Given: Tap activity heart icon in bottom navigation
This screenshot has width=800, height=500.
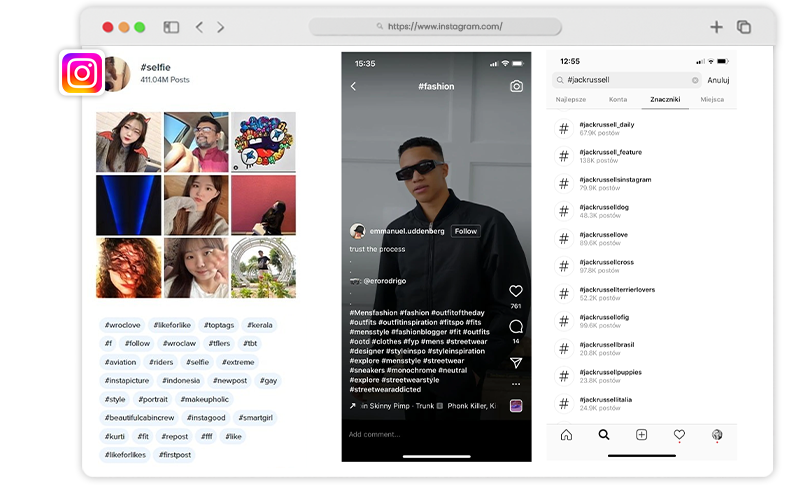Looking at the screenshot, I should point(679,435).
